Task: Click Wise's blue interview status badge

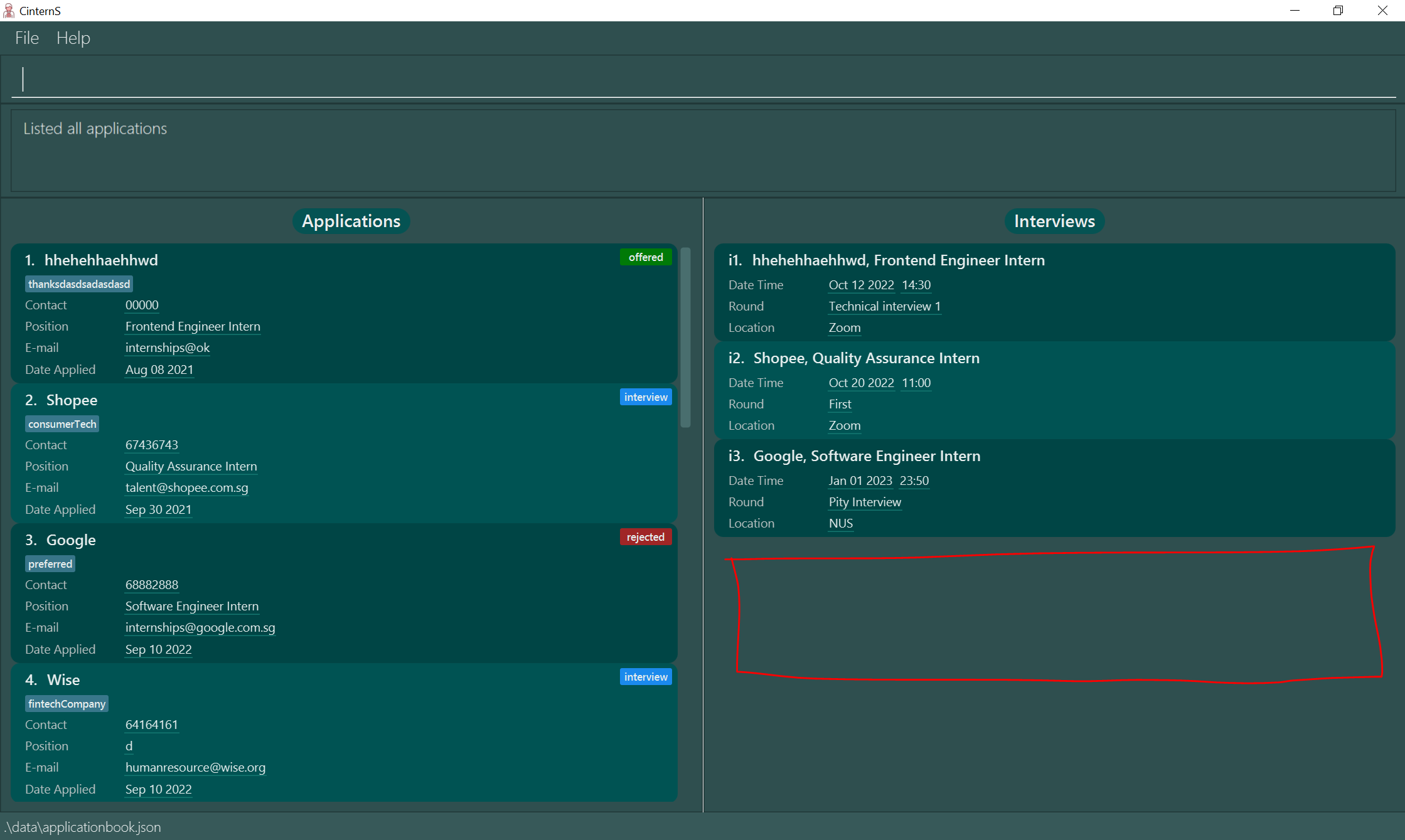Action: click(645, 677)
